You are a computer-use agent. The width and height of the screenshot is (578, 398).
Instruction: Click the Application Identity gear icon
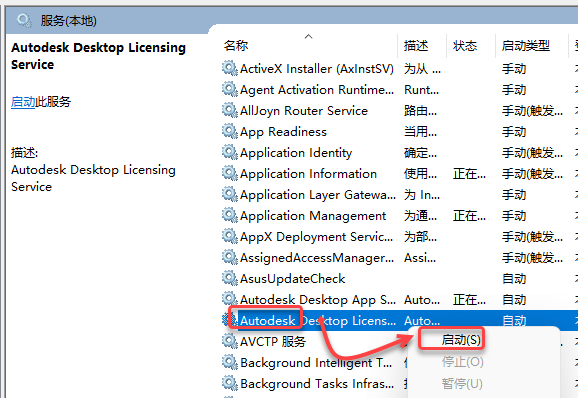(230, 153)
